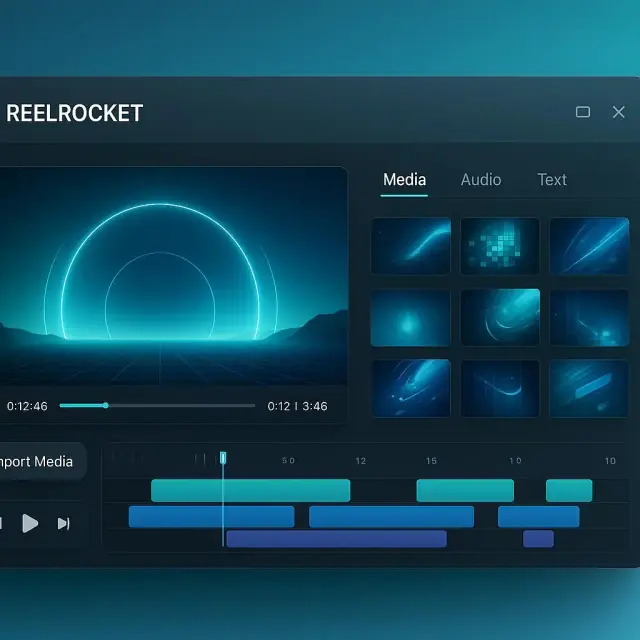The image size is (640, 640).
Task: Click the Play button
Action: (x=30, y=523)
